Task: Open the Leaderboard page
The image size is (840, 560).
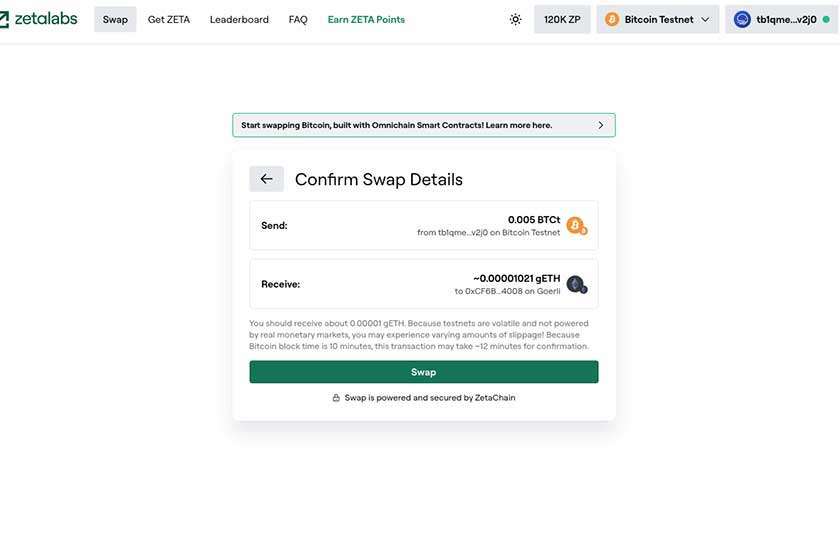Action: 239,19
